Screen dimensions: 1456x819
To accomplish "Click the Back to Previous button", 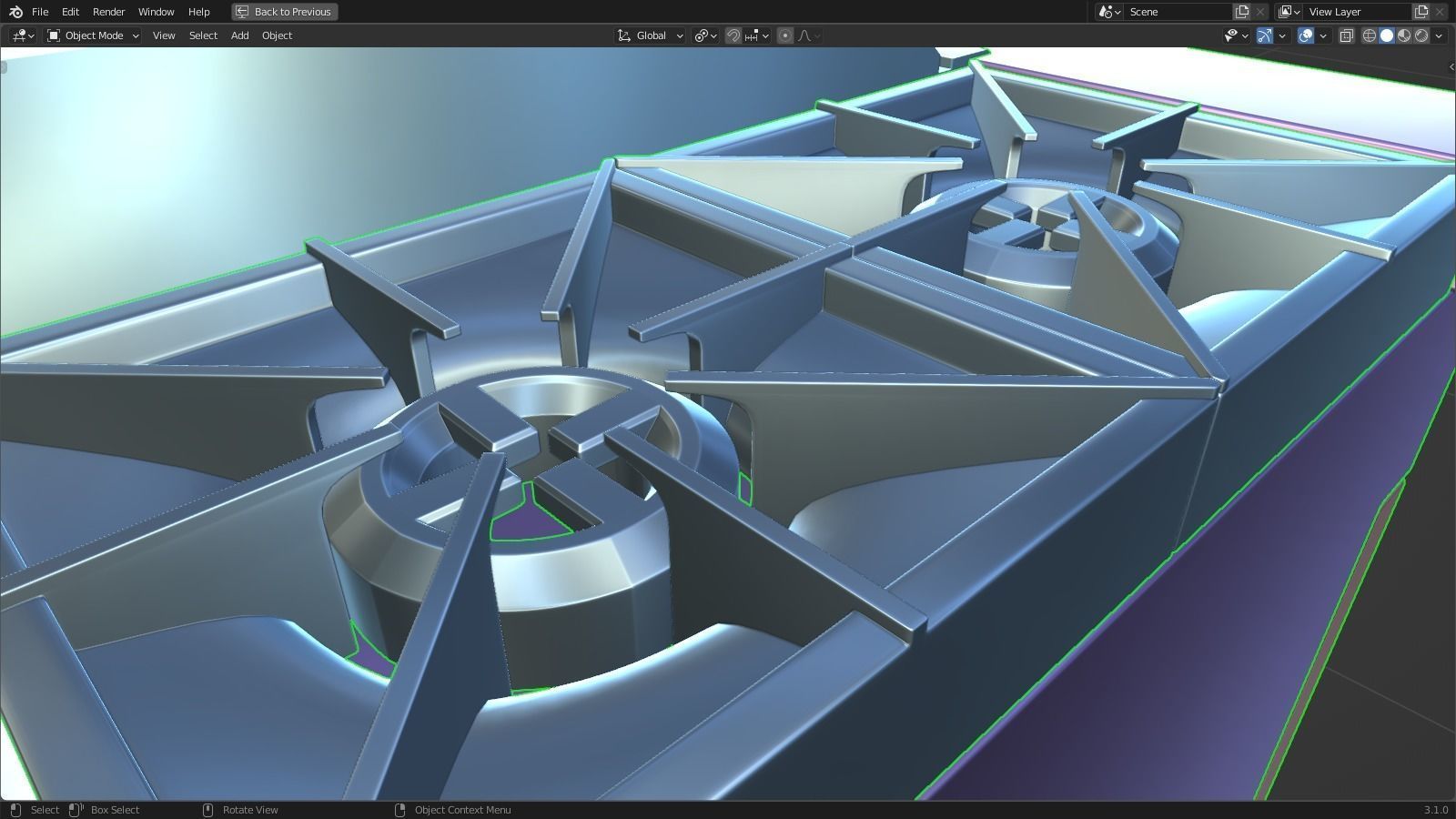I will tap(284, 12).
